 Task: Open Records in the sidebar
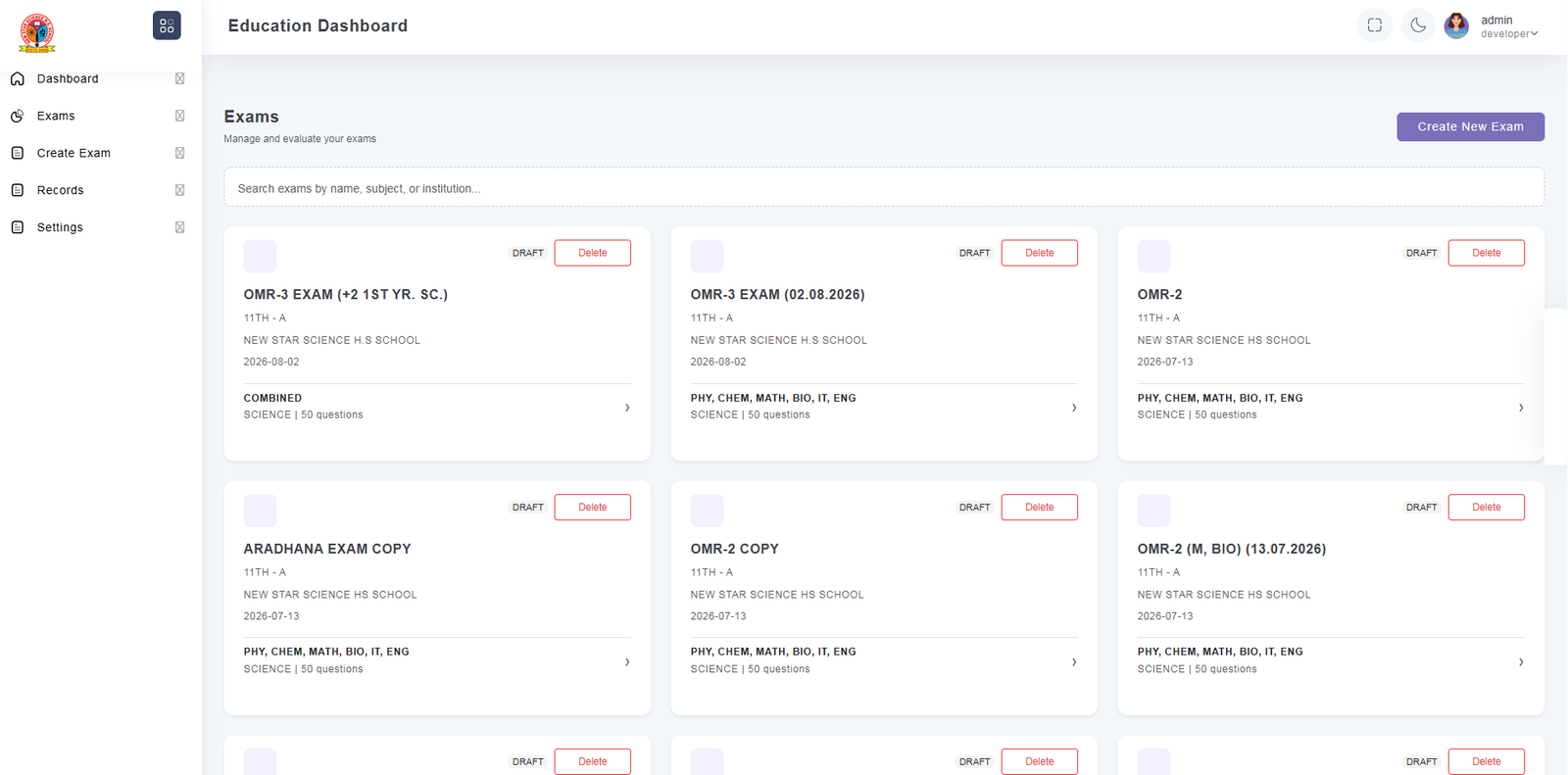point(61,190)
